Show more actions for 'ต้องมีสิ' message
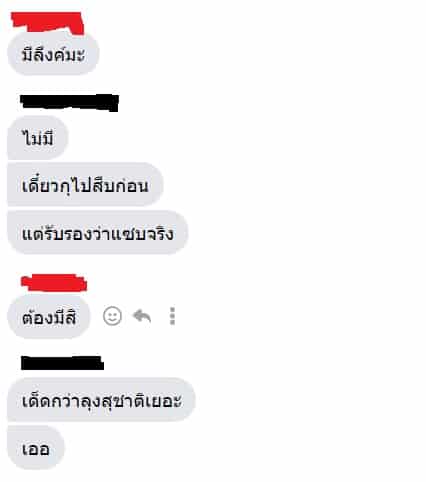This screenshot has width=426, height=482. (x=172, y=316)
